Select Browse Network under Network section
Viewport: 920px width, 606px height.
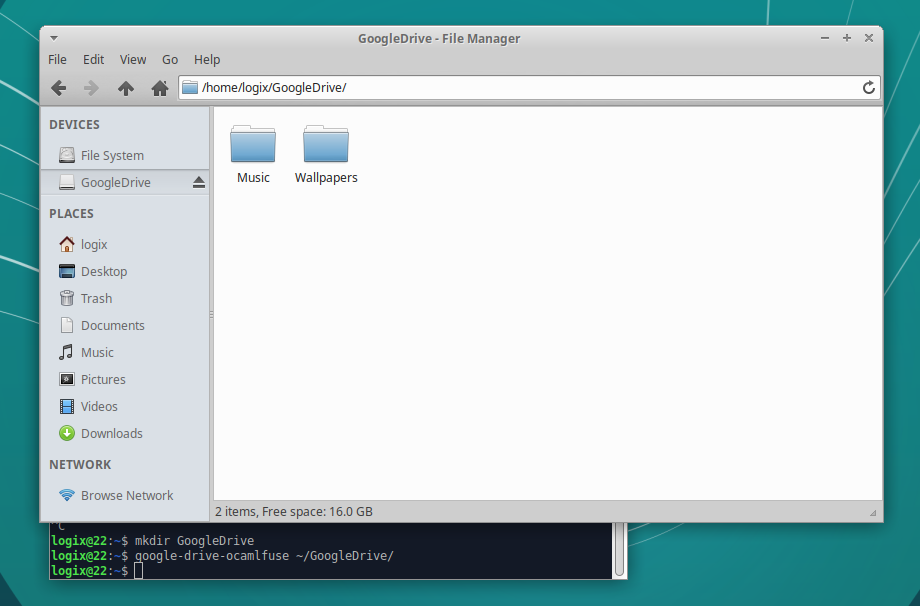(127, 495)
